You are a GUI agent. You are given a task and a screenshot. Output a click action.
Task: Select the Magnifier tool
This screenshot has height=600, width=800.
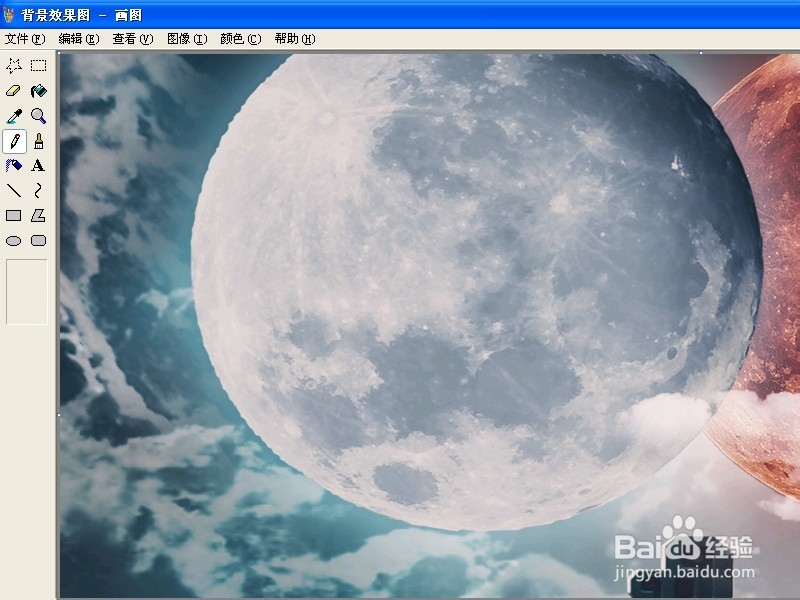pos(38,116)
